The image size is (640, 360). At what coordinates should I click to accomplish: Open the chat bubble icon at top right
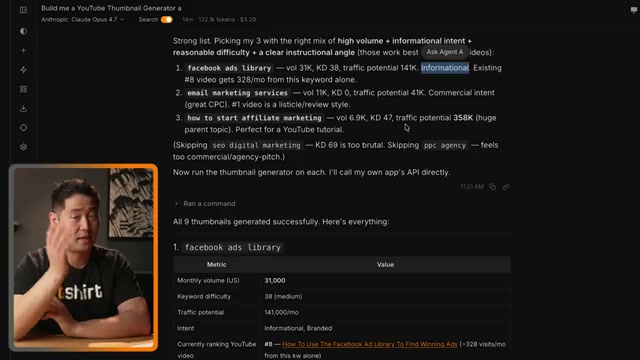(633, 10)
